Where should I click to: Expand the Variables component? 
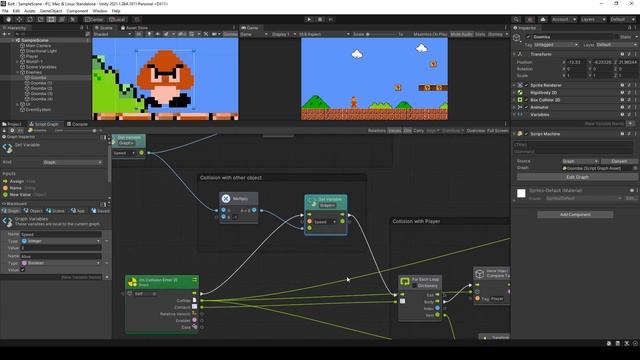(514, 115)
